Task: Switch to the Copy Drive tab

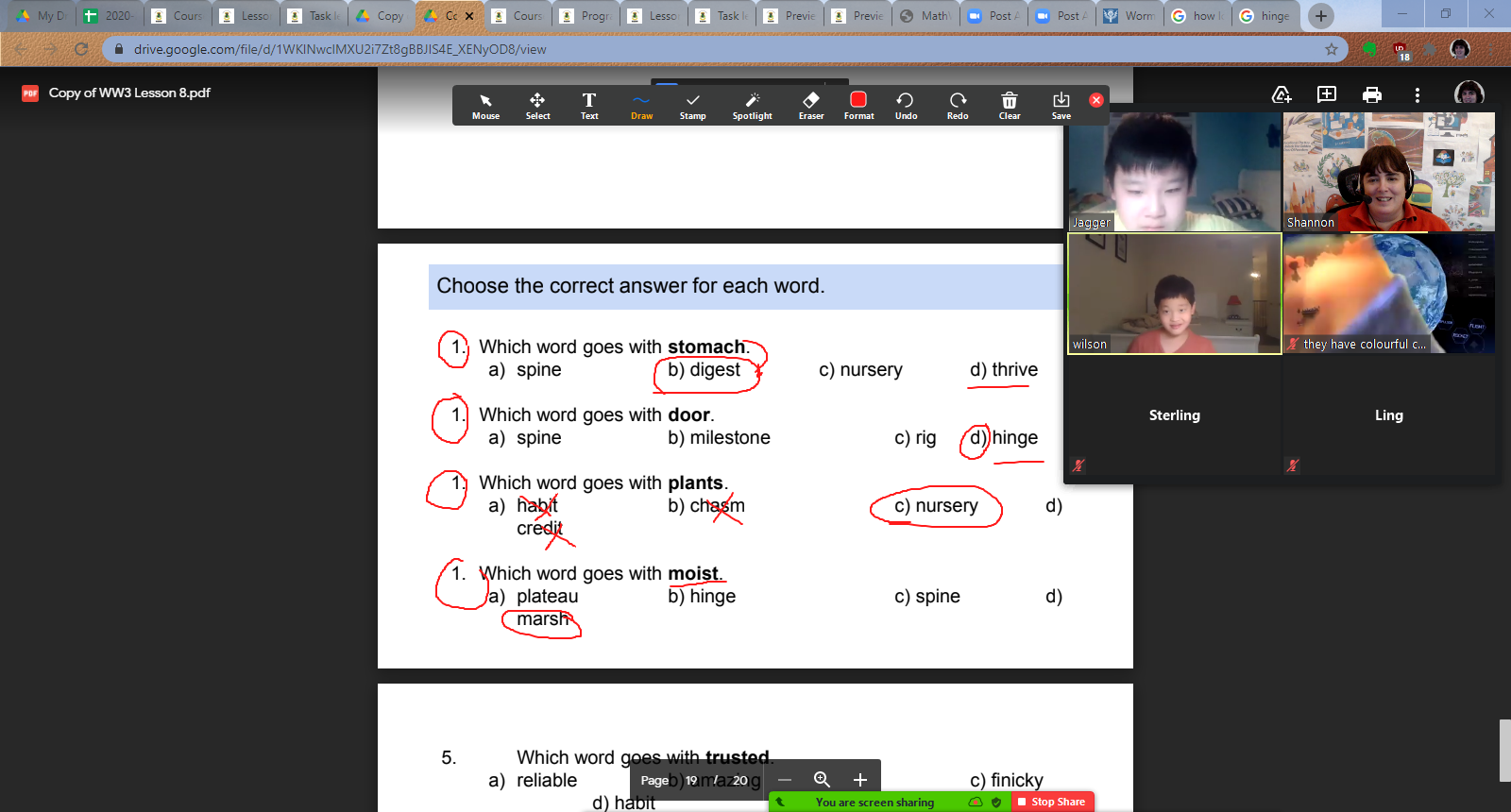Action: coord(382,15)
